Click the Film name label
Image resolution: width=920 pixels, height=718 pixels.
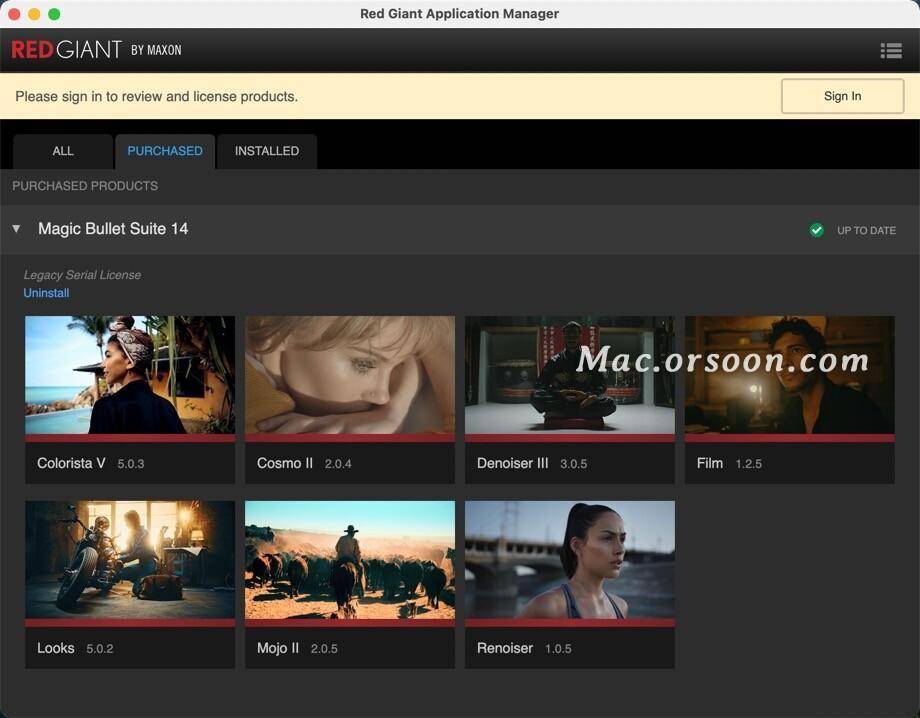point(710,463)
